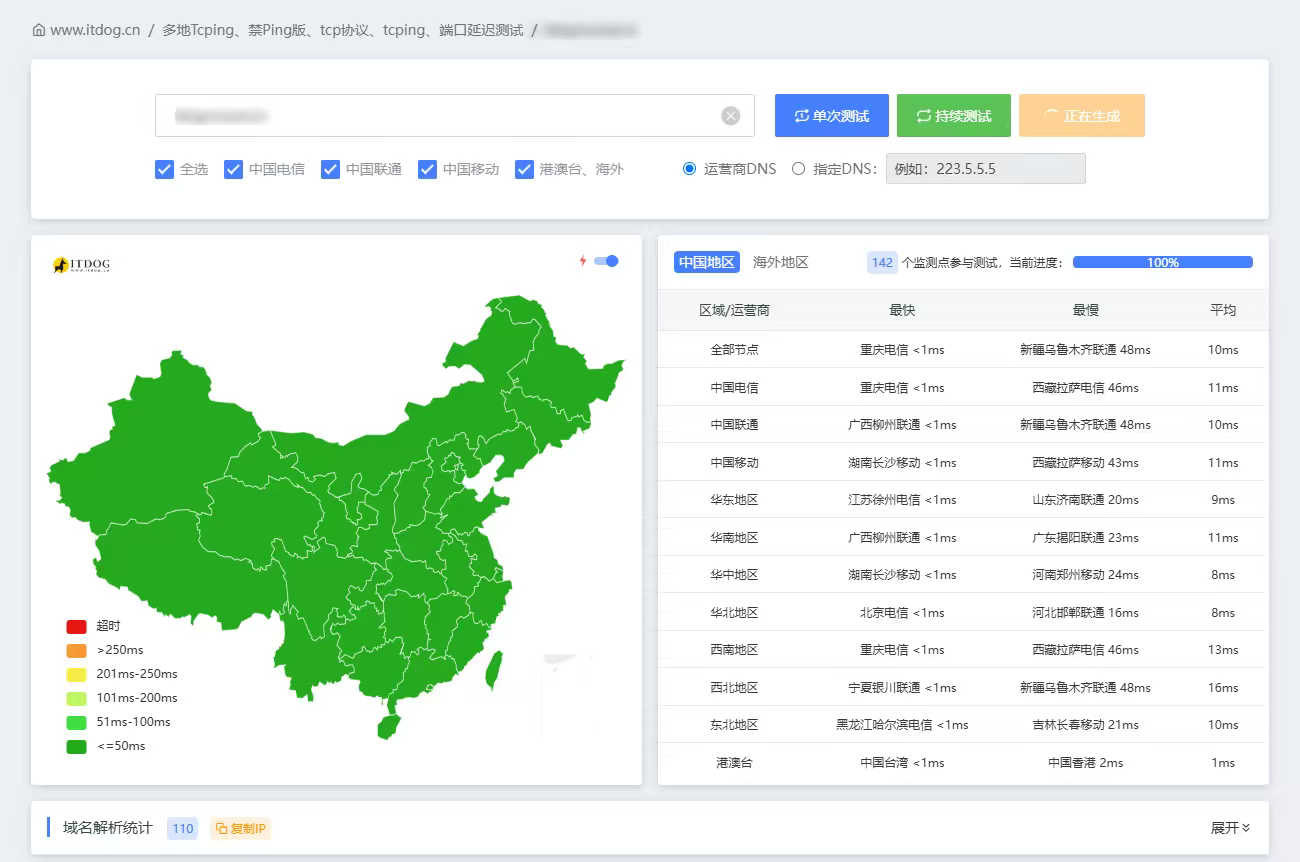Click the loop icon on 持续测试 button
Viewport: 1300px width, 862px height.
point(923,116)
